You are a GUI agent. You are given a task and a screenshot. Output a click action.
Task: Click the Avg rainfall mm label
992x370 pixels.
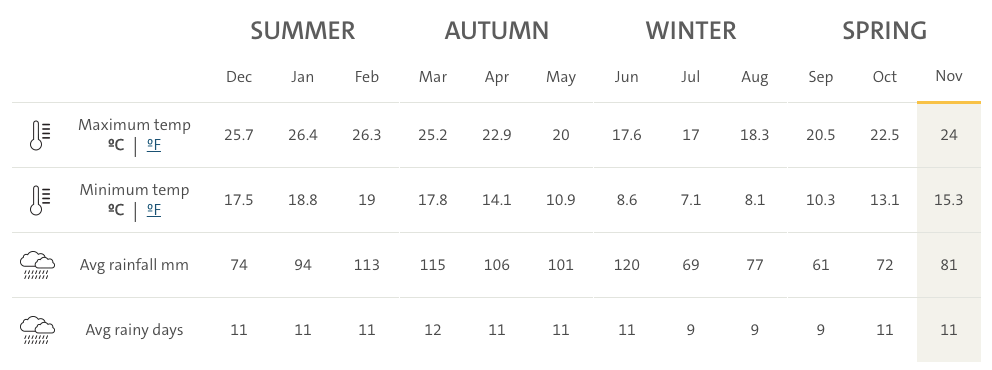[134, 265]
